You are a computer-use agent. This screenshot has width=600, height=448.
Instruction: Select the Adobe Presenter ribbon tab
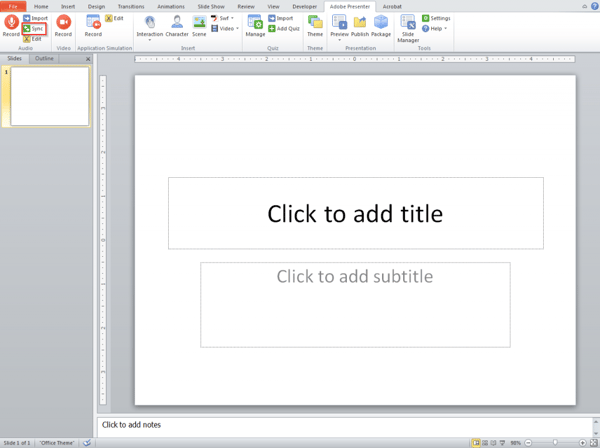(x=350, y=7)
